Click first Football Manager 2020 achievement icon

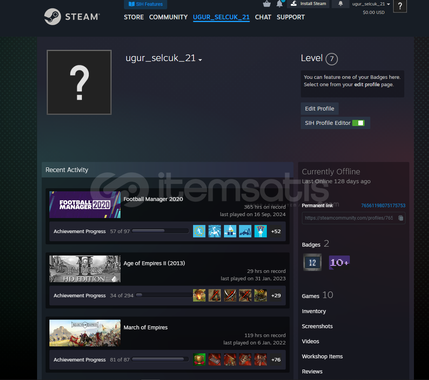199,231
